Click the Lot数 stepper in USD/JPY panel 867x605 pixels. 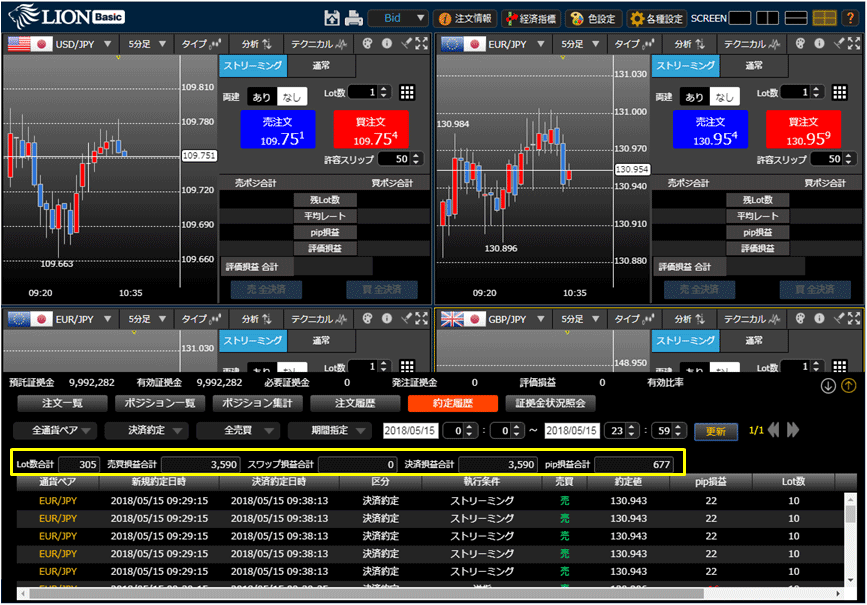(x=385, y=92)
